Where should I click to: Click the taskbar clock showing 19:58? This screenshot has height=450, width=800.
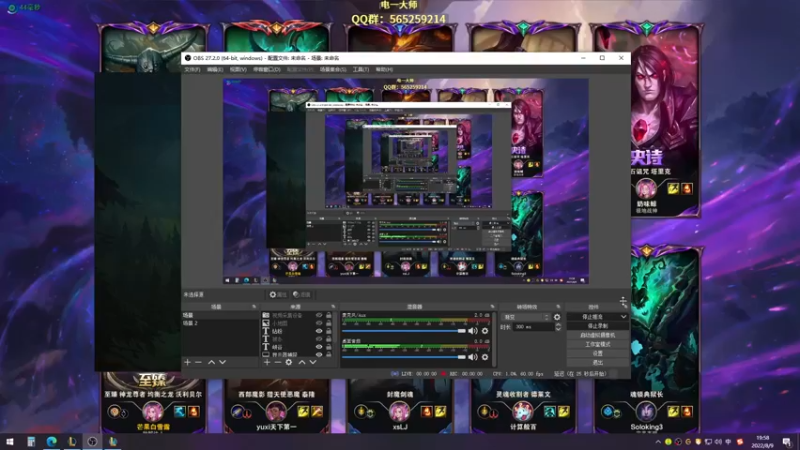click(762, 441)
